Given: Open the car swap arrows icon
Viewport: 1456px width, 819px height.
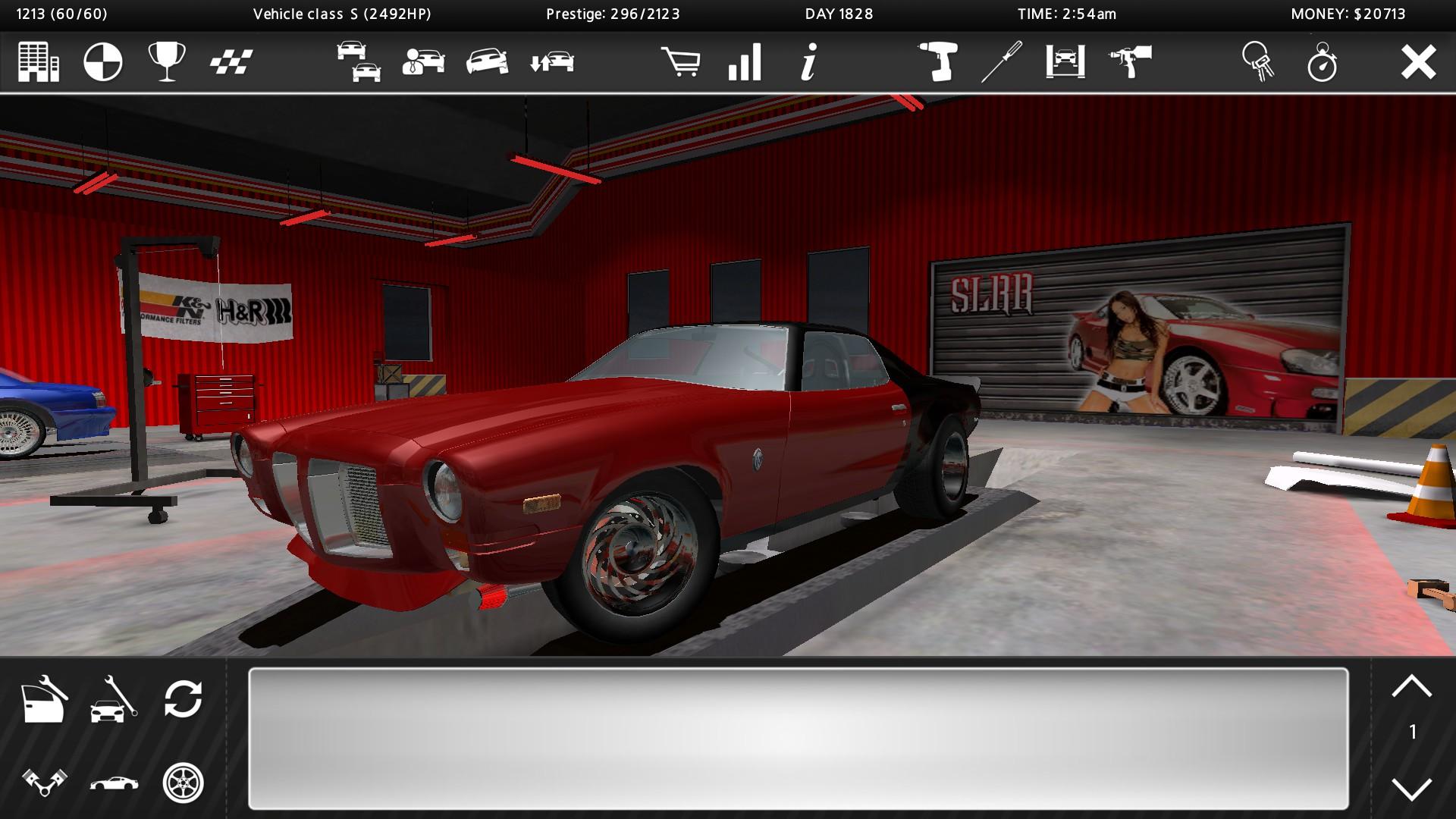Looking at the screenshot, I should 551,61.
